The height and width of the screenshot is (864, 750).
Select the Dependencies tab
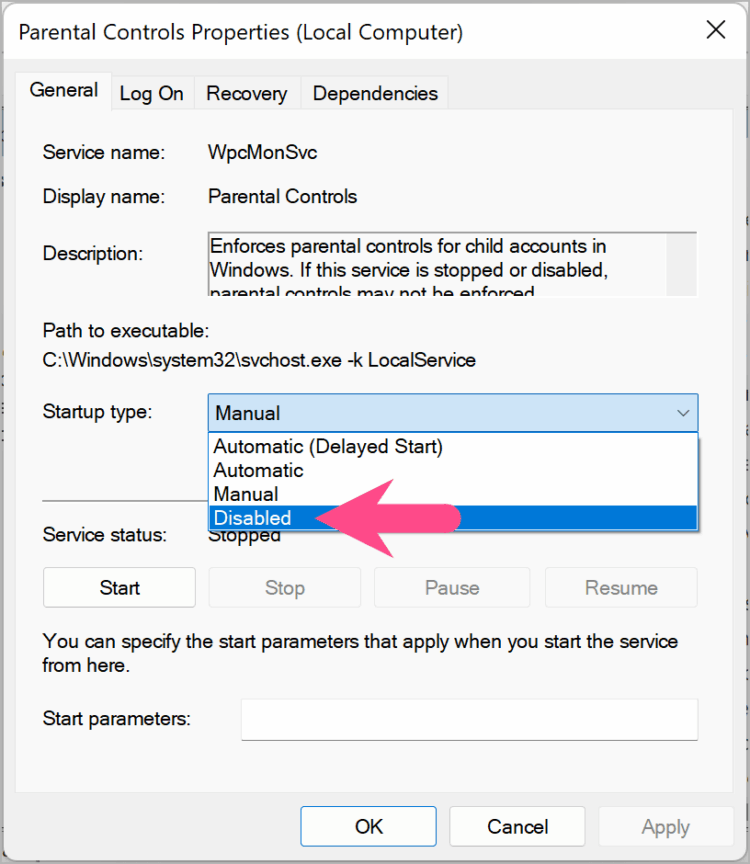point(375,93)
